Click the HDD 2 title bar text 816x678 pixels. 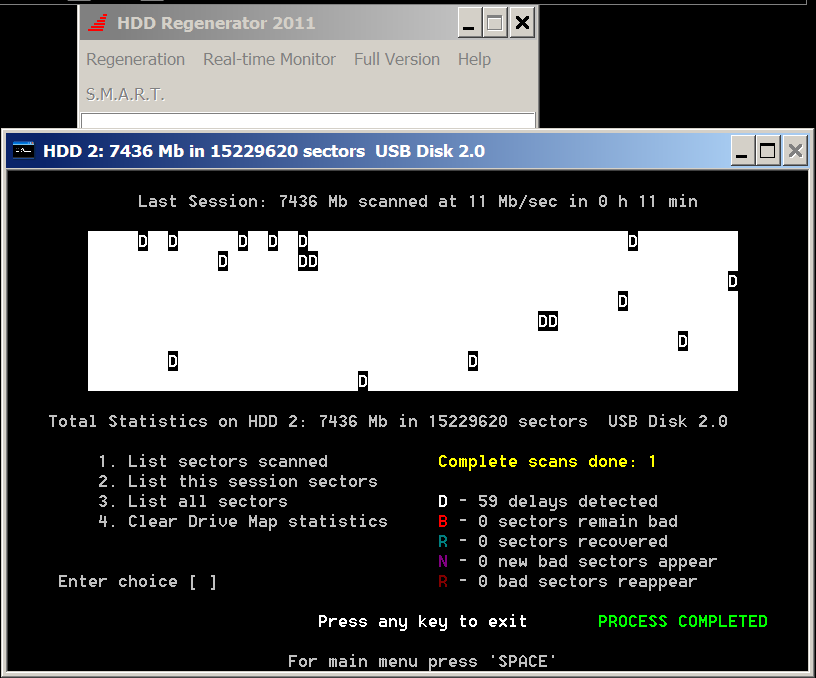click(x=264, y=151)
